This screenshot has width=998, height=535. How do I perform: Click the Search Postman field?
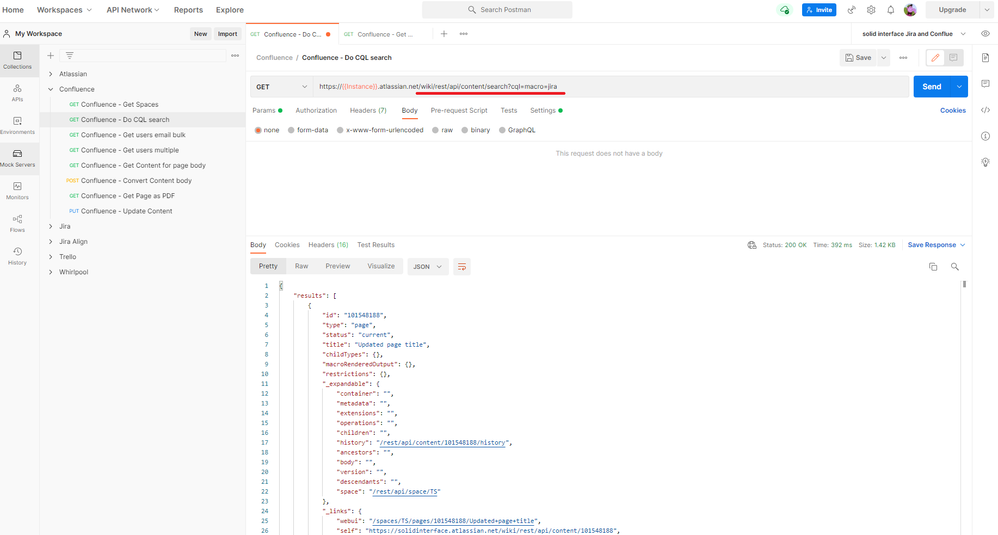(497, 10)
